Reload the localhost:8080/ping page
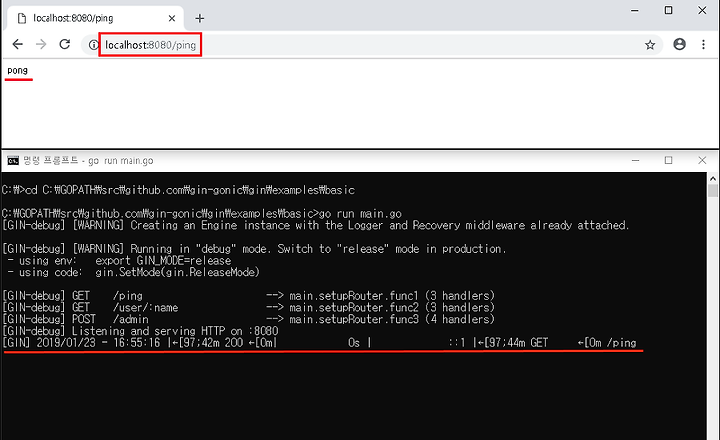Image resolution: width=720 pixels, height=440 pixels. point(65,45)
